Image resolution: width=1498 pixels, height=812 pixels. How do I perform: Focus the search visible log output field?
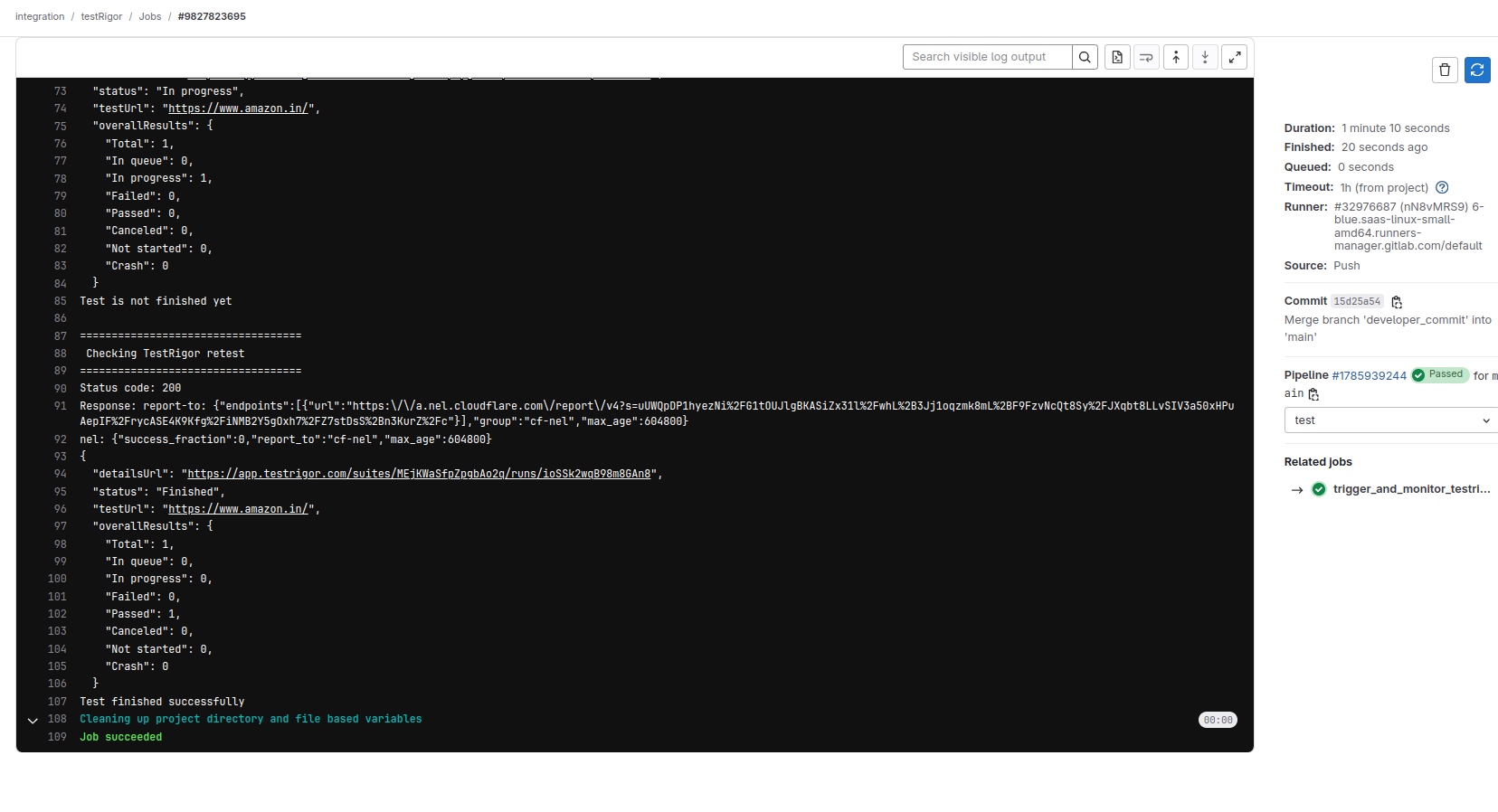pos(987,57)
